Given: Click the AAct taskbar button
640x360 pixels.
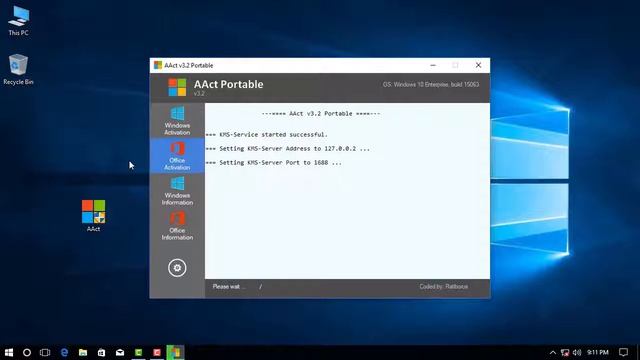Looking at the screenshot, I should (x=176, y=352).
